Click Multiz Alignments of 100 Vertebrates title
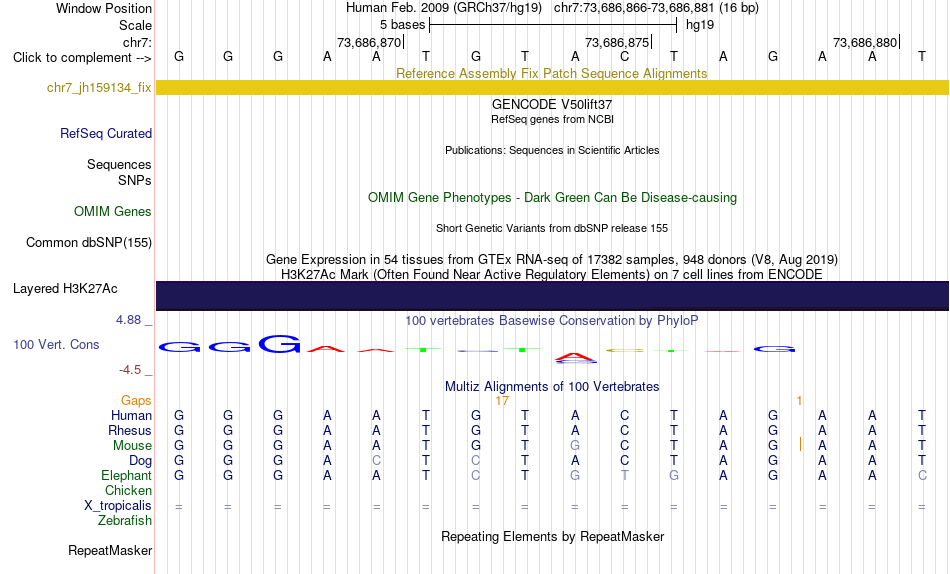This screenshot has height=574, width=950. (552, 387)
